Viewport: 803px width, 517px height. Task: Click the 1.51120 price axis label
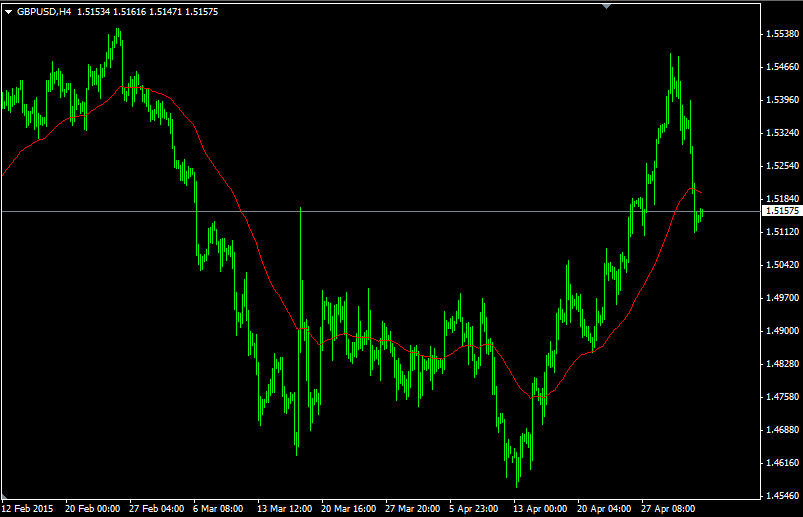coord(783,232)
